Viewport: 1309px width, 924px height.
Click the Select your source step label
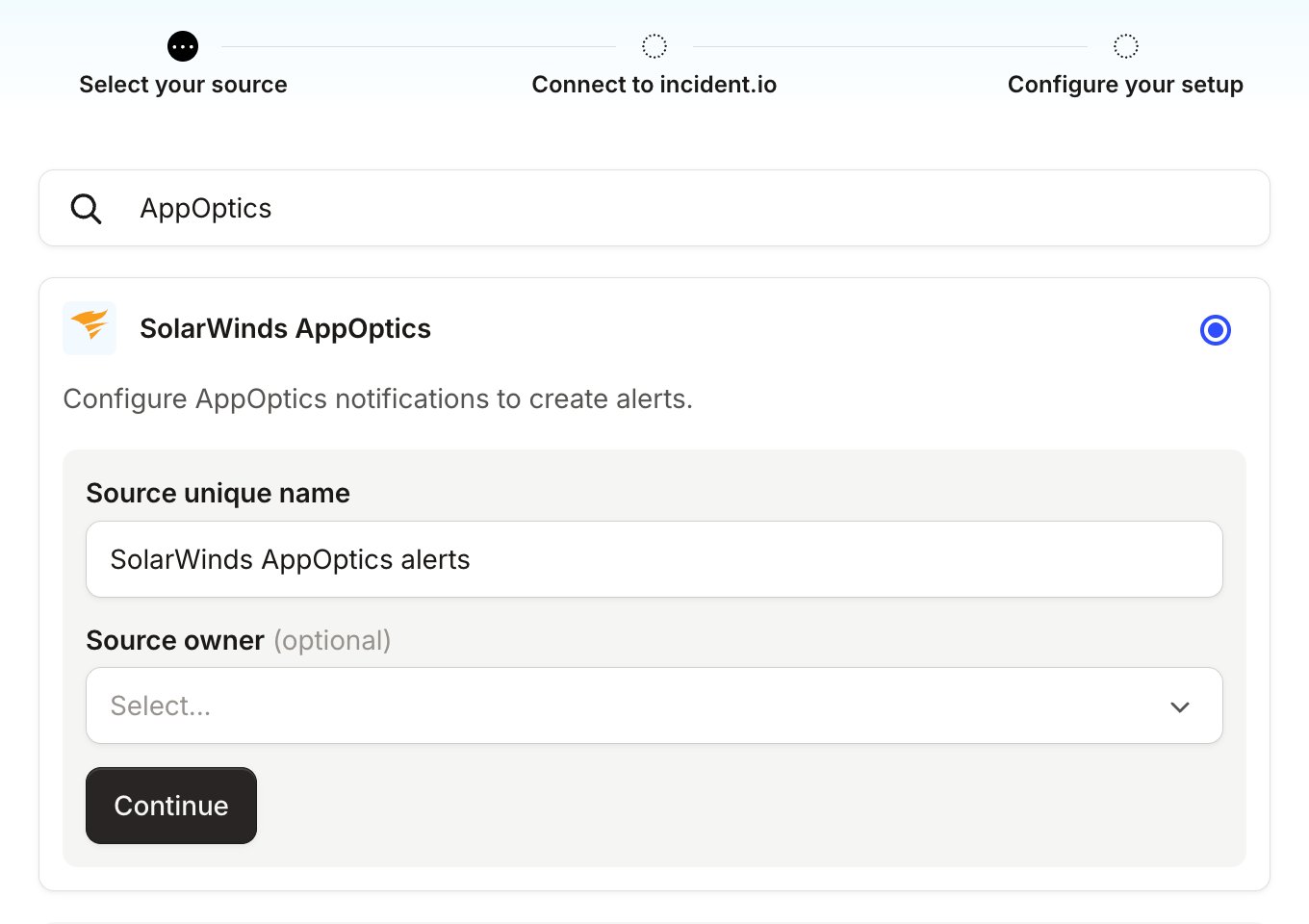click(183, 85)
